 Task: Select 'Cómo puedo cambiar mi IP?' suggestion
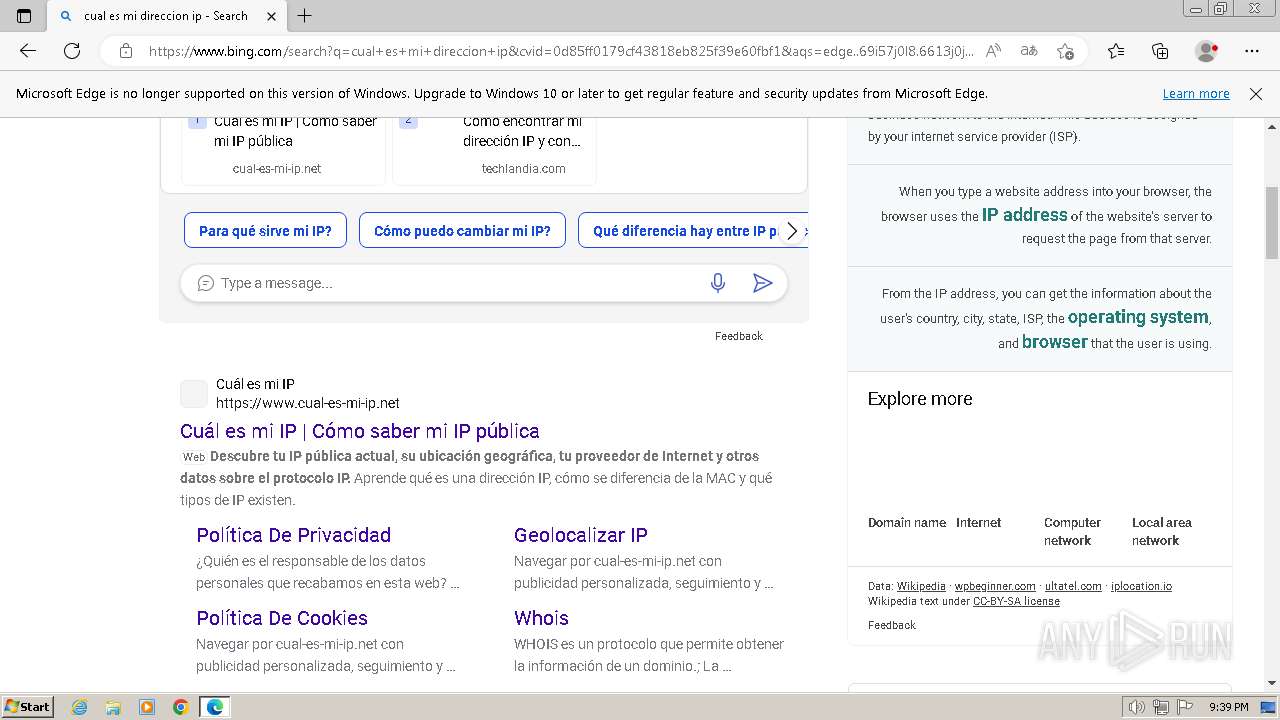(462, 231)
